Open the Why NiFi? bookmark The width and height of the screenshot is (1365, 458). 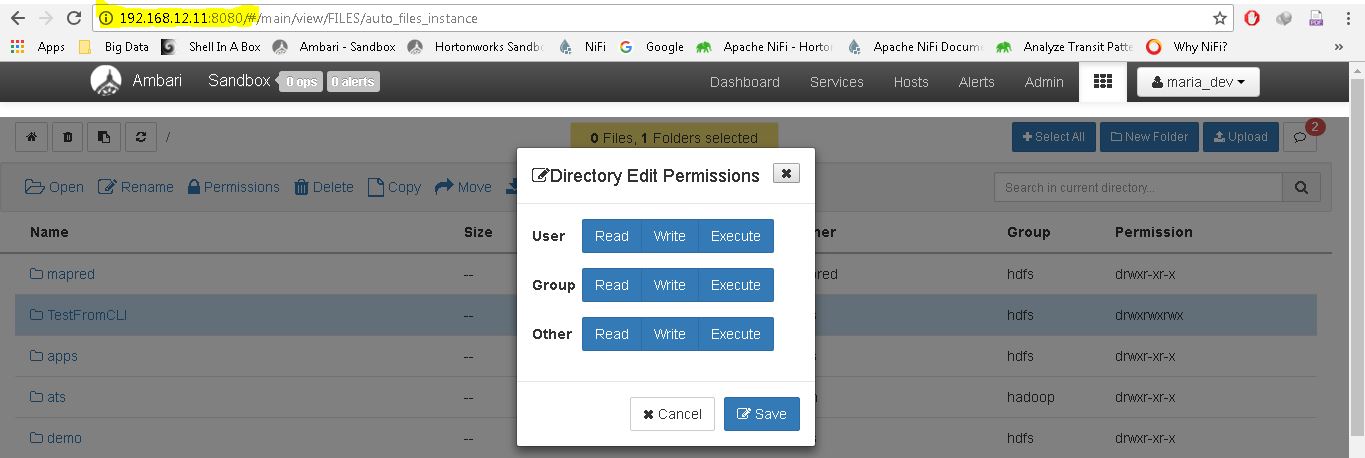click(1186, 47)
